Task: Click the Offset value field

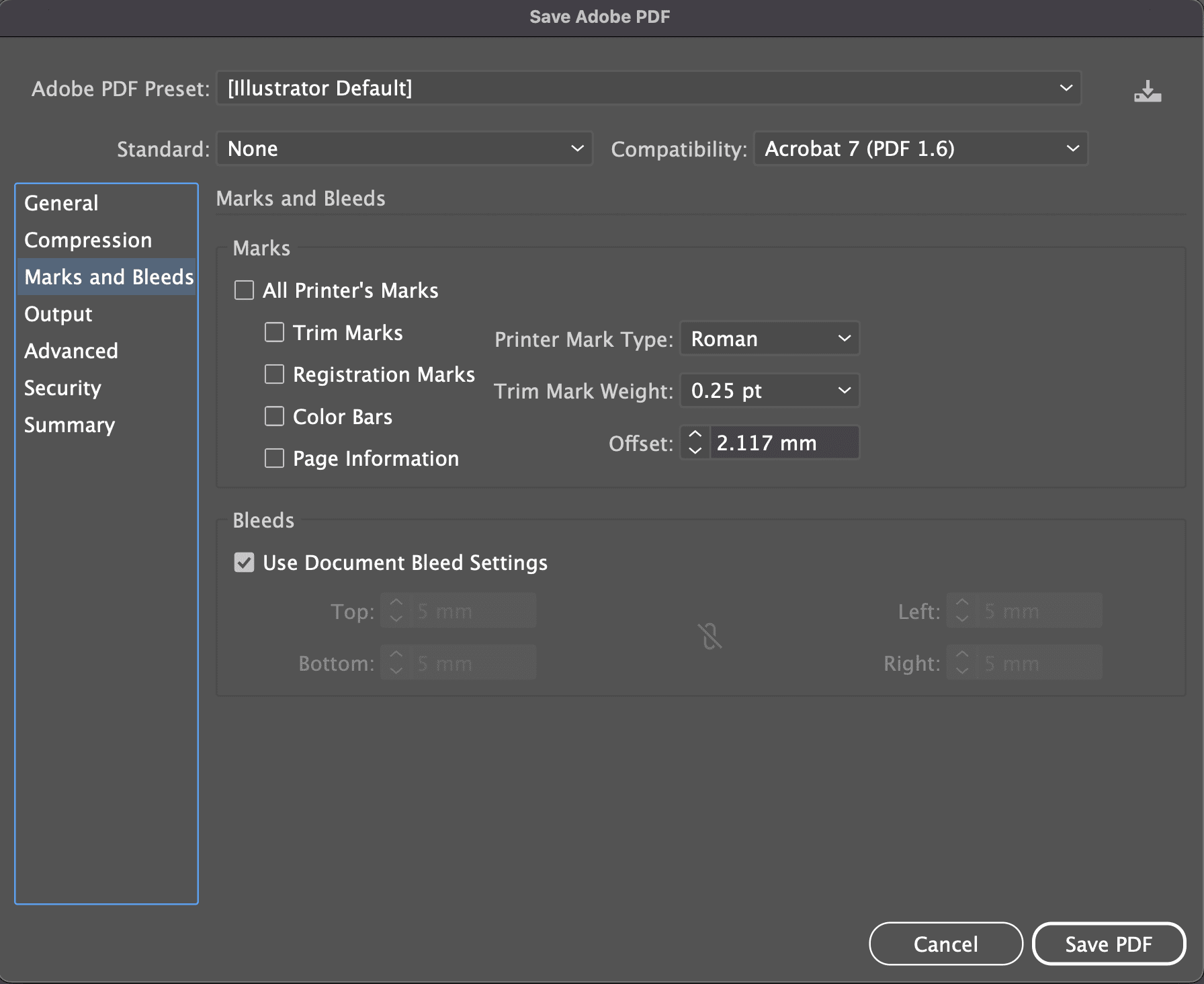Action: coord(785,443)
